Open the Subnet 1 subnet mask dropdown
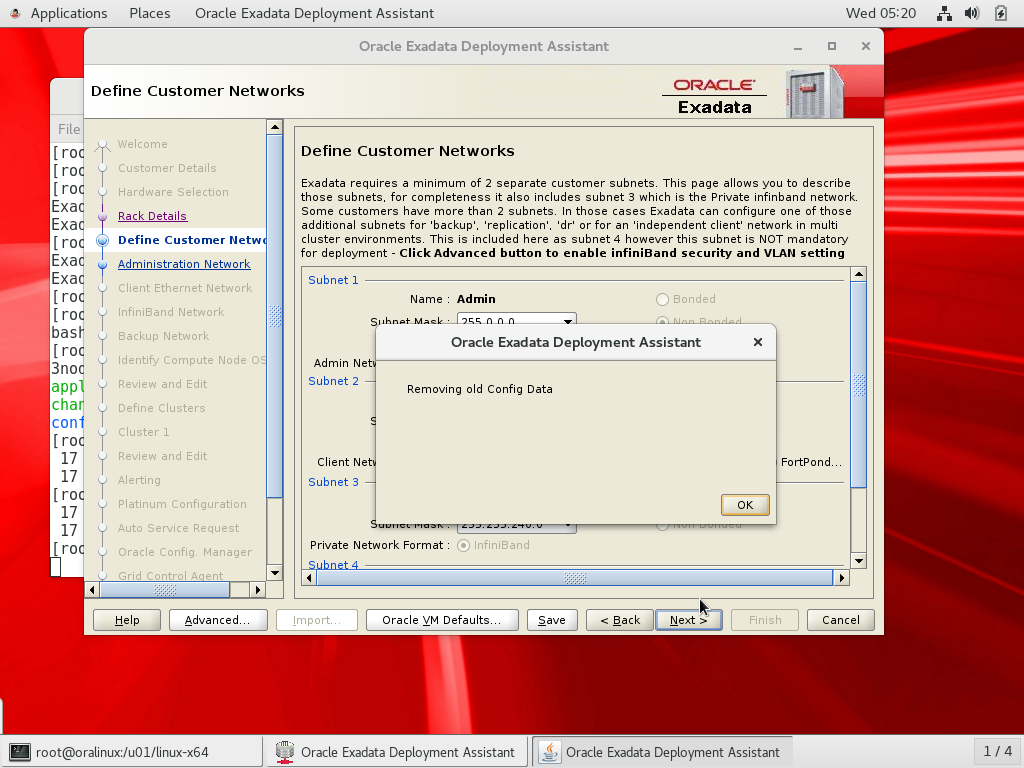This screenshot has height=768, width=1024. (x=568, y=321)
